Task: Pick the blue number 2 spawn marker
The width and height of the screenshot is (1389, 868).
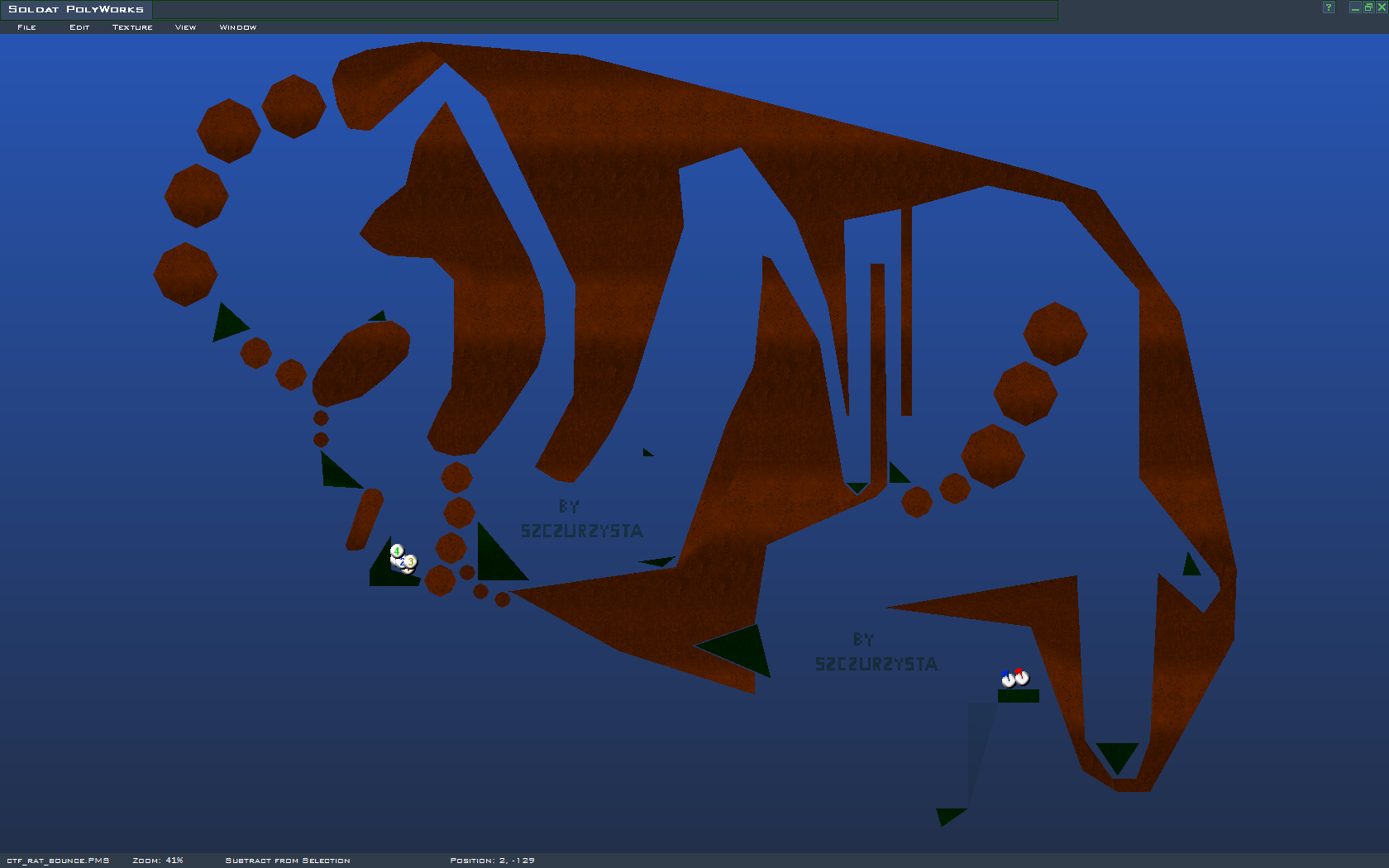Action: [x=401, y=563]
